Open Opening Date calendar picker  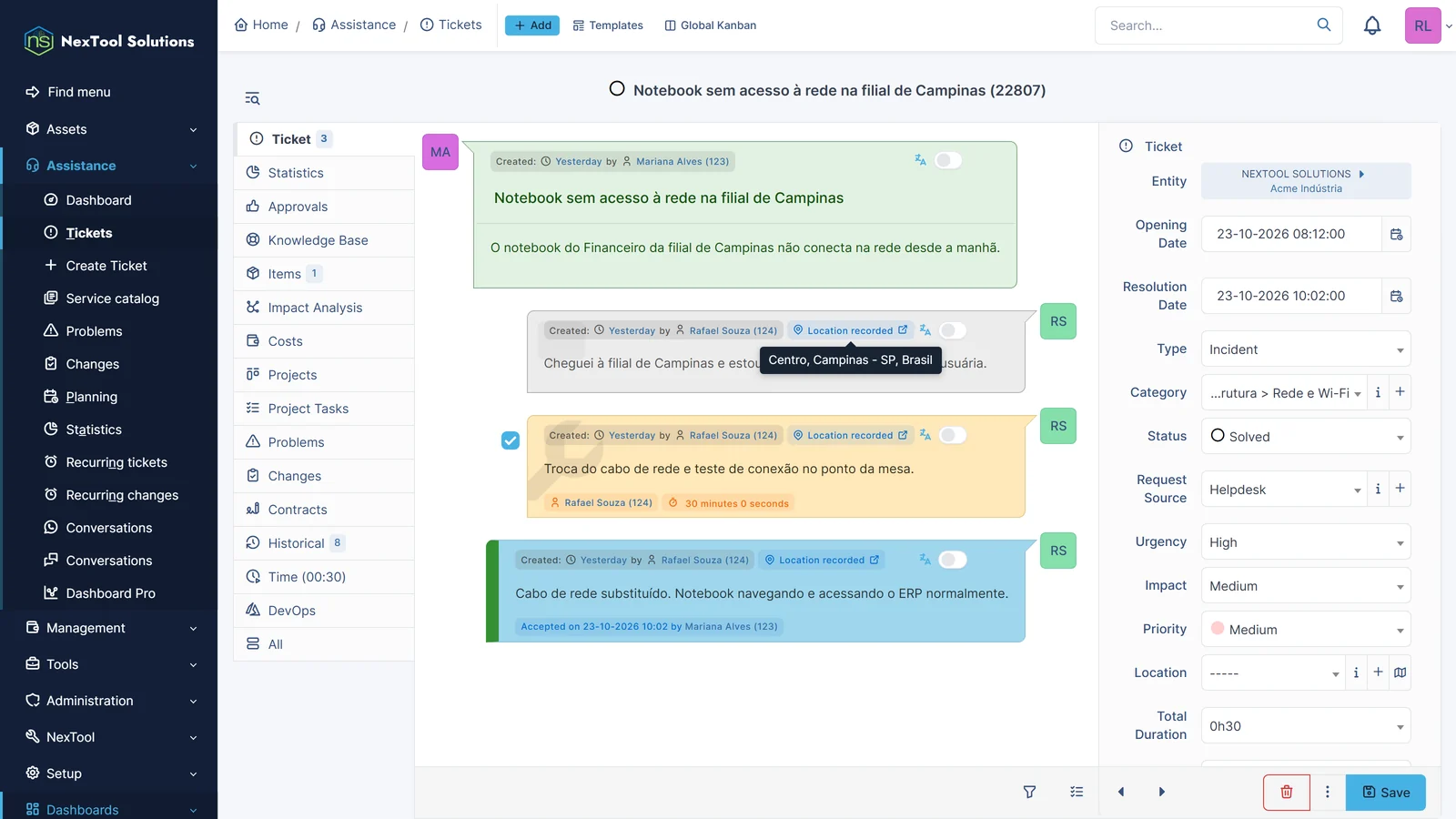click(1396, 234)
